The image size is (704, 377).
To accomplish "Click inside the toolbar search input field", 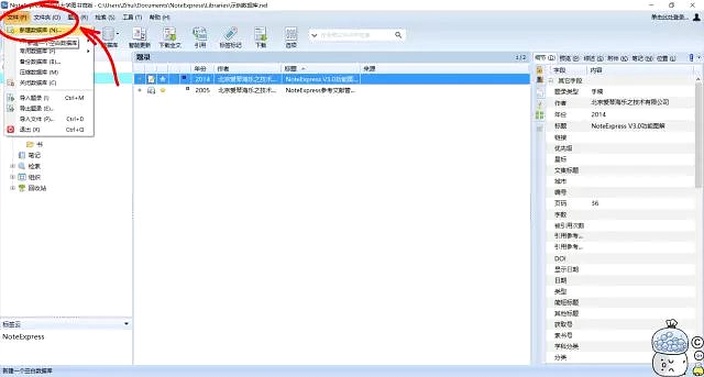I will 355,35.
